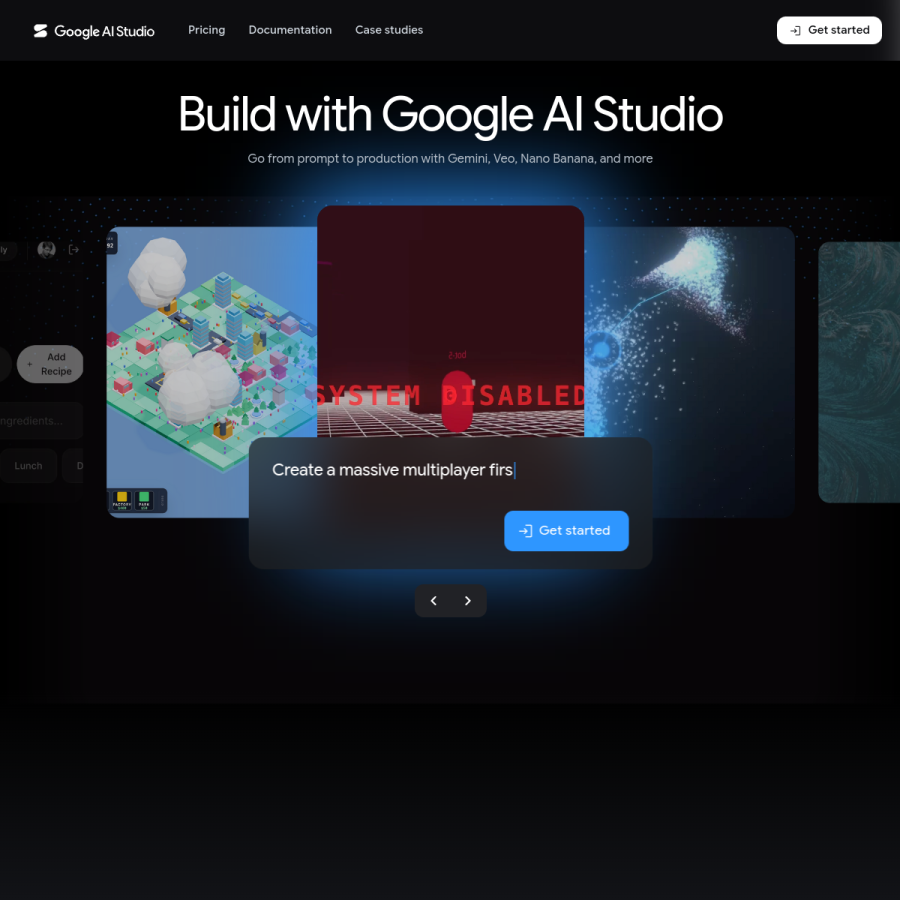This screenshot has height=900, width=900.
Task: Click the user avatar in recipe preview
Action: tap(46, 249)
